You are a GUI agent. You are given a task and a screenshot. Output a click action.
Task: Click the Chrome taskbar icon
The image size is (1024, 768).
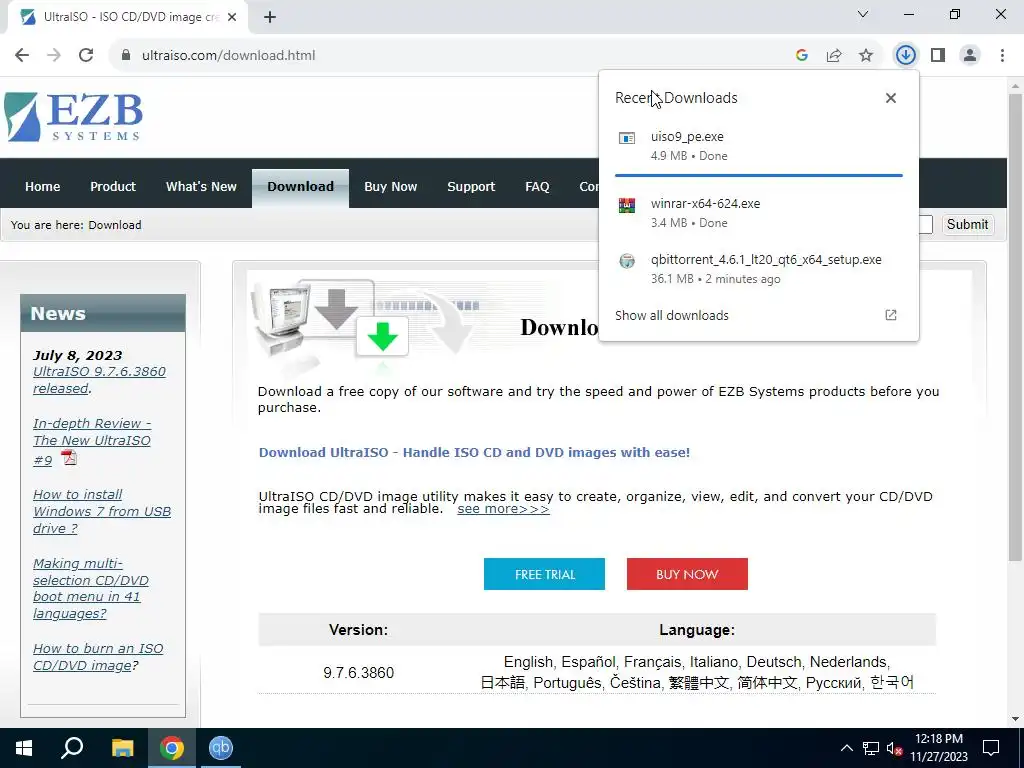click(x=172, y=748)
